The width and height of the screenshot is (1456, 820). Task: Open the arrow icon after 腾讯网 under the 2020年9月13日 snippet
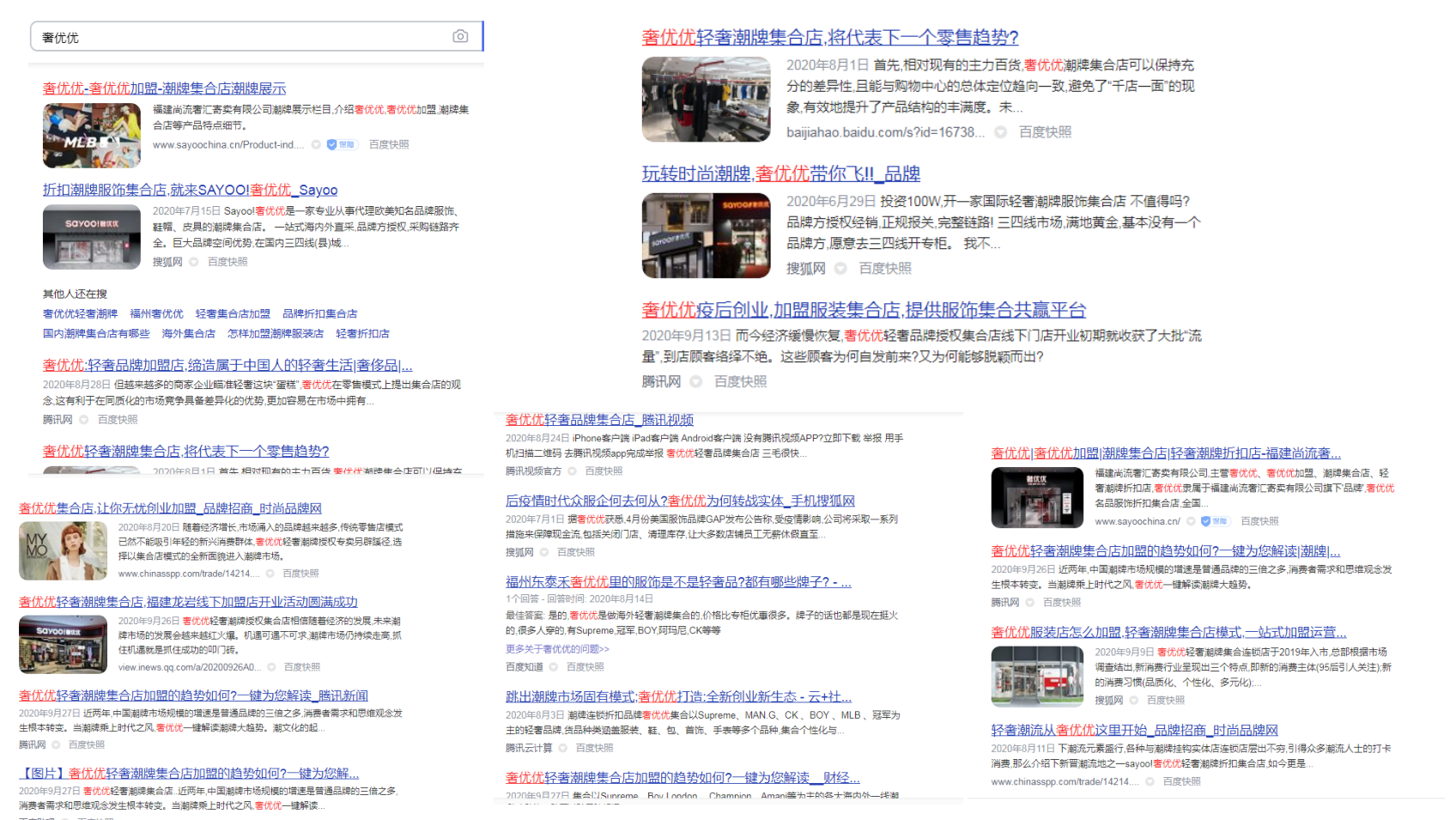(696, 381)
